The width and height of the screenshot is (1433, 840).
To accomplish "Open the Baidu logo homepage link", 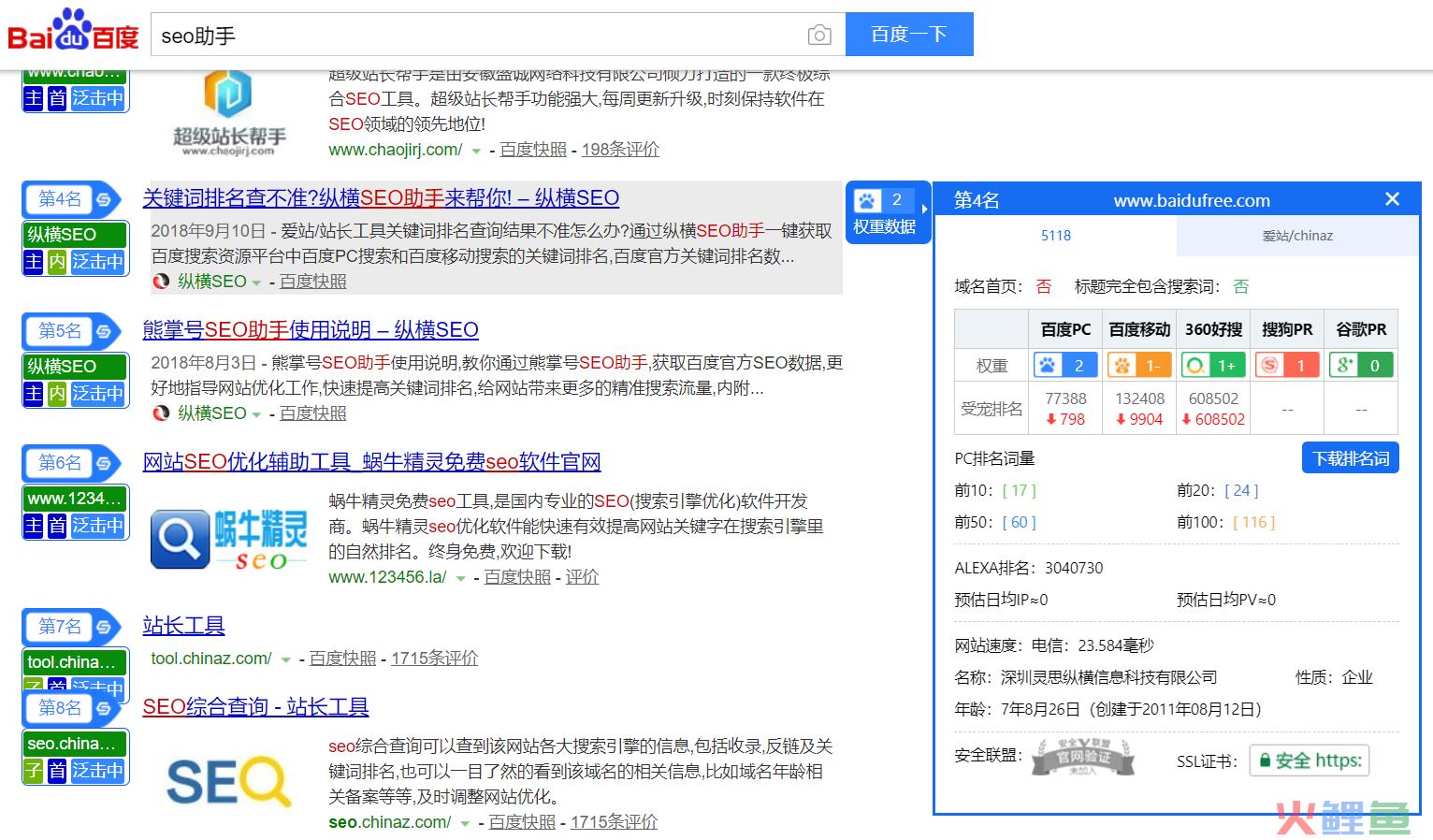I will pos(73,30).
